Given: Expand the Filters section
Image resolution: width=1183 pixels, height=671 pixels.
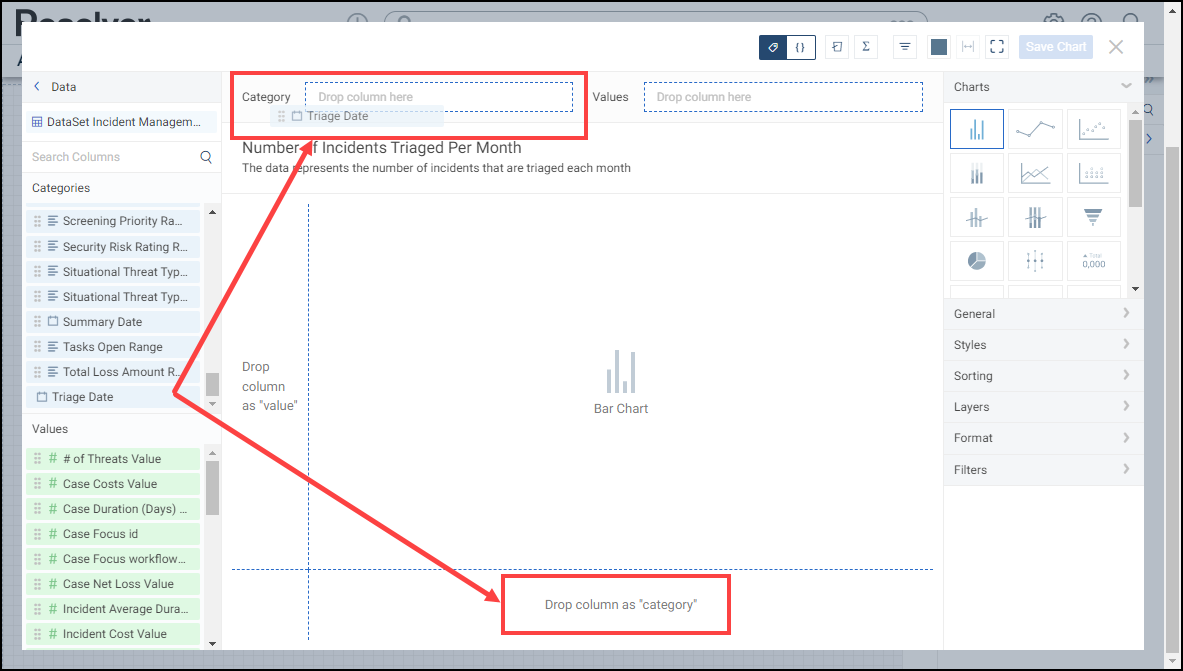Looking at the screenshot, I should [x=1043, y=469].
